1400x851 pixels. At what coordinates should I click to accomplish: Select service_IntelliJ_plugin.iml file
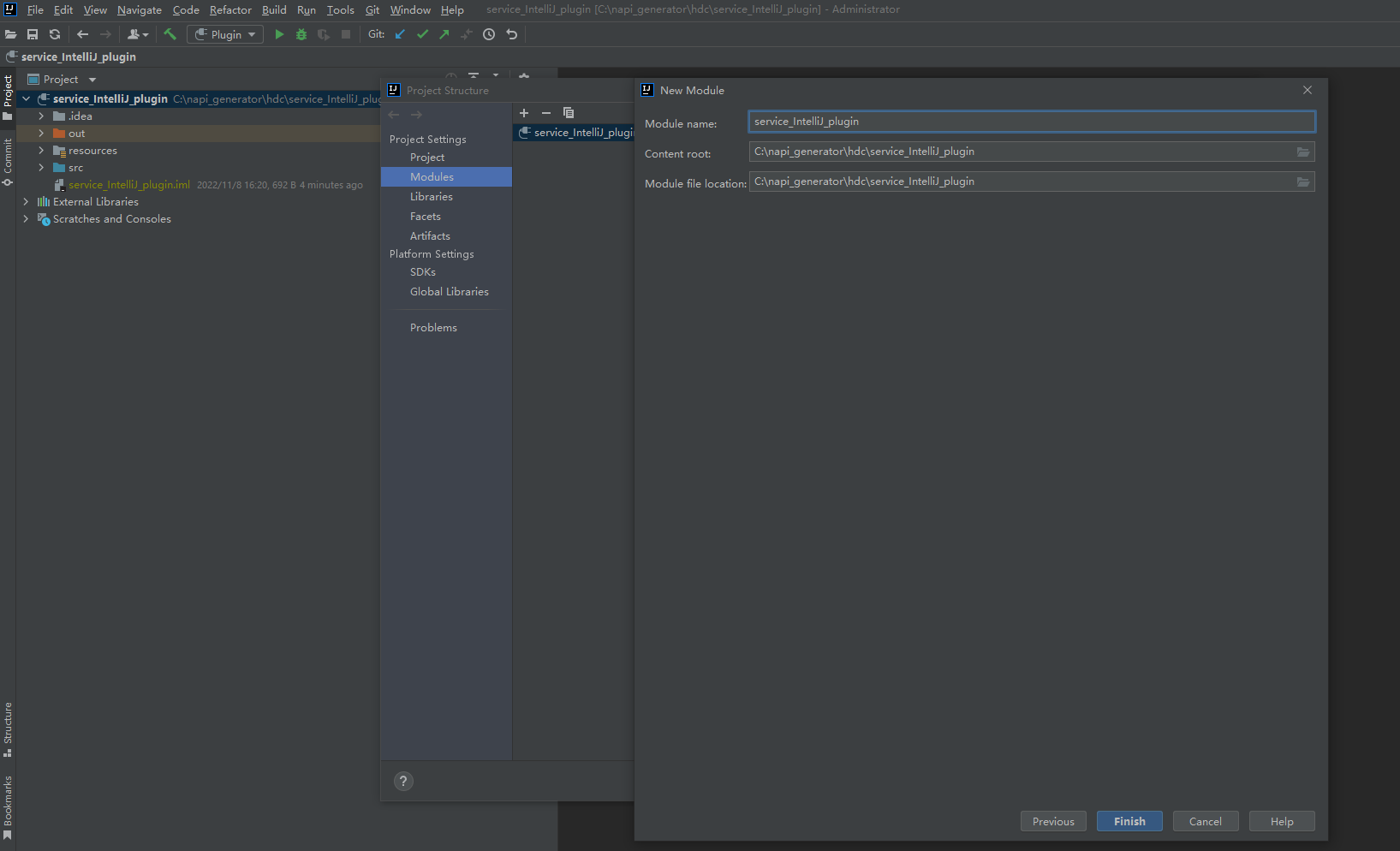(x=128, y=184)
